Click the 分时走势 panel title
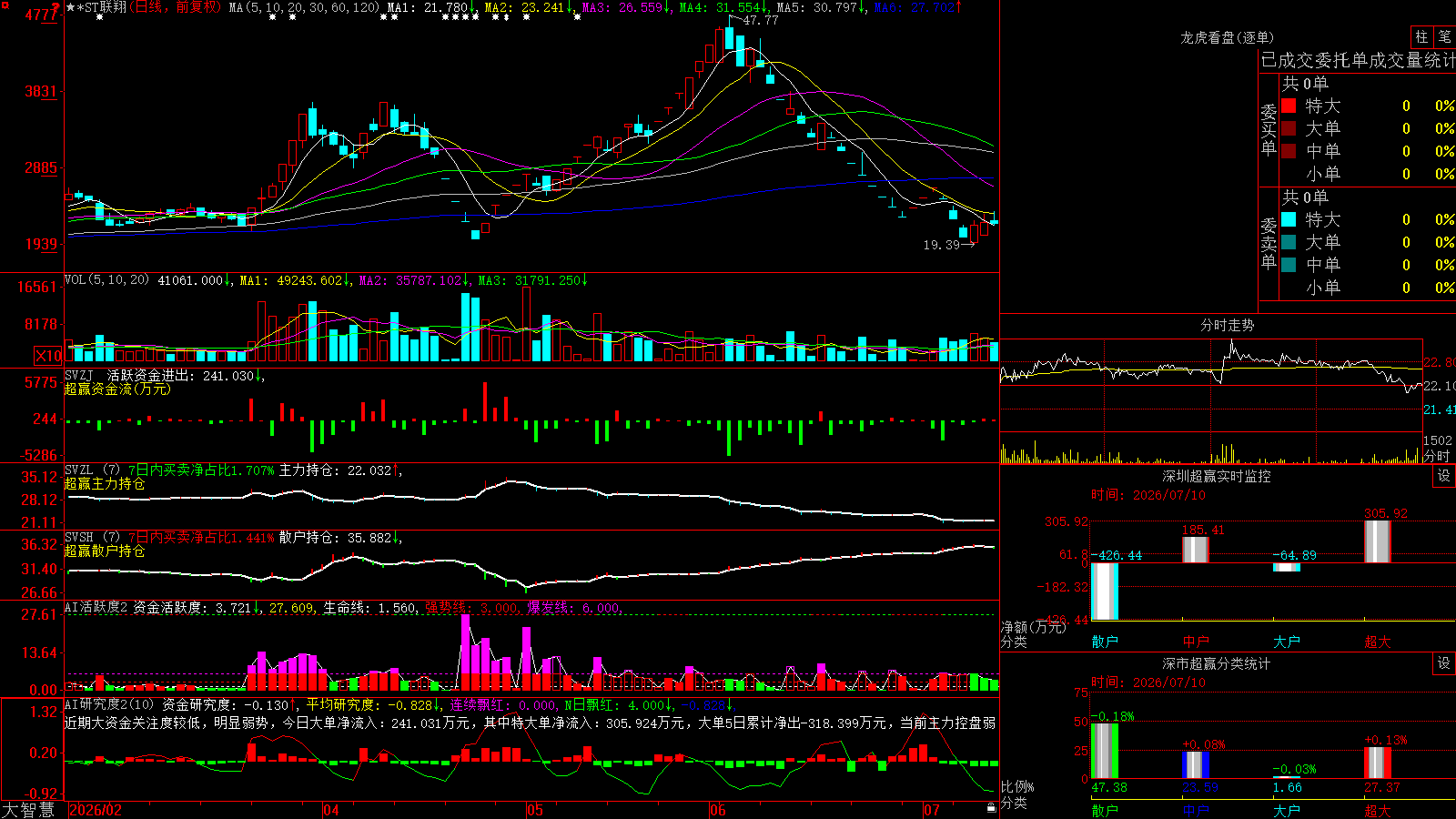 1227,325
